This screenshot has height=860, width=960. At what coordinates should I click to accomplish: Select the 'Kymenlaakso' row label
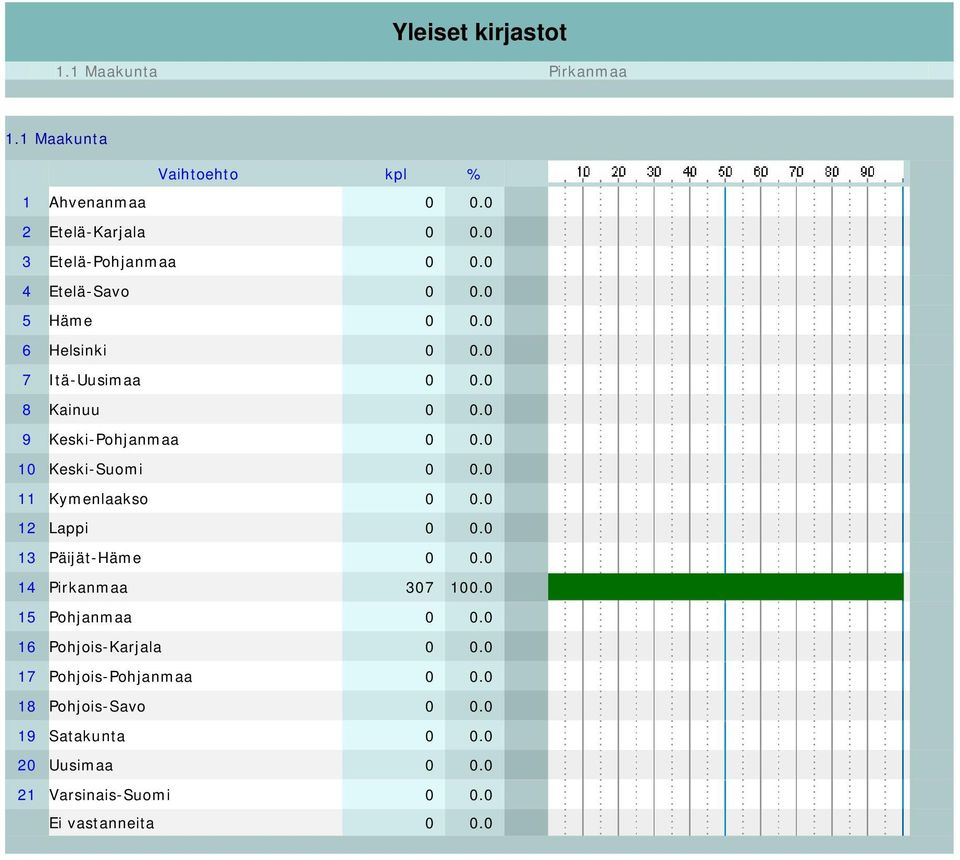(x=98, y=499)
